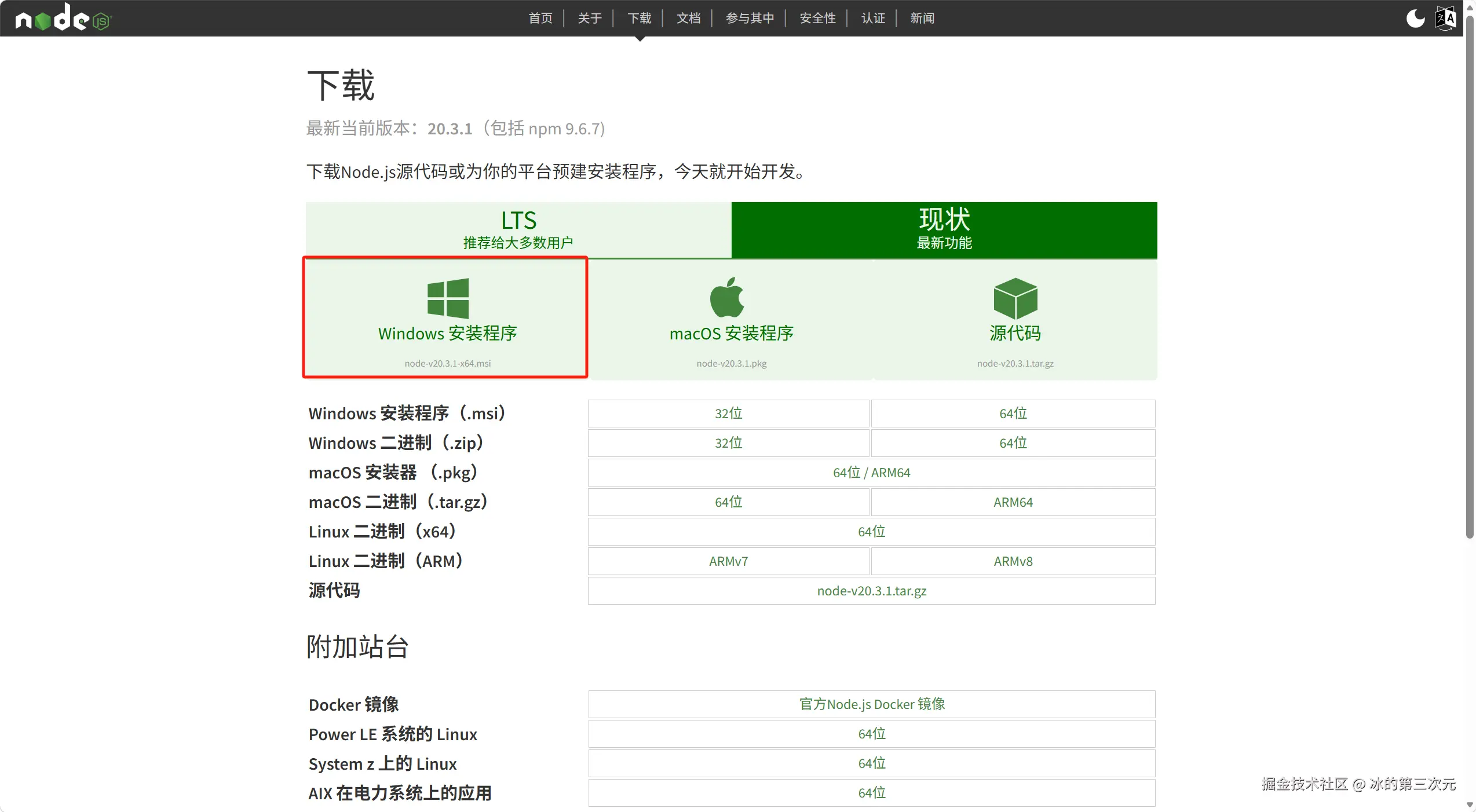Screen dimensions: 1476x812
Task: Click the source code cube icon
Action: 1015,298
